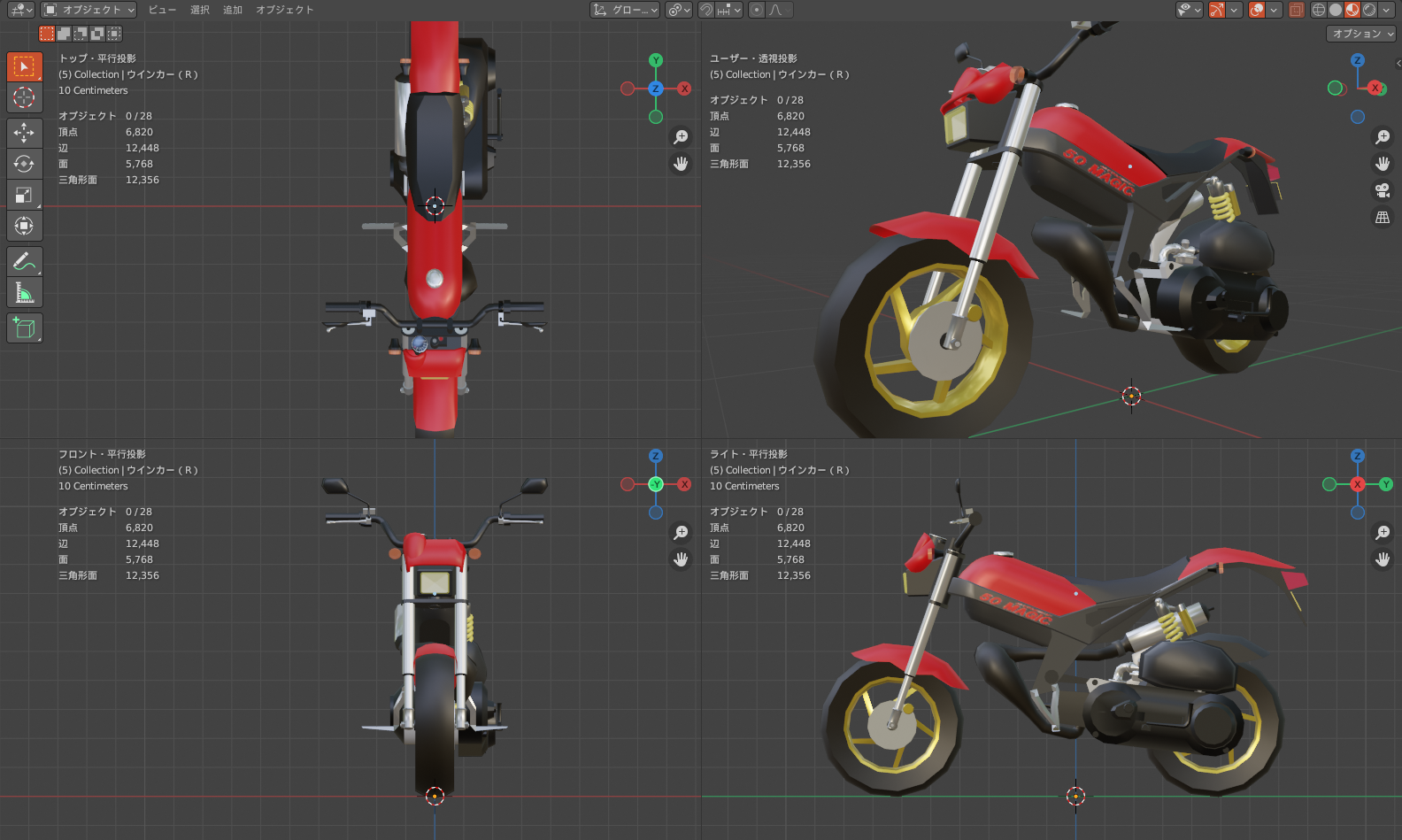Open the オブジェクト menu in header
The width and height of the screenshot is (1402, 840).
(285, 10)
